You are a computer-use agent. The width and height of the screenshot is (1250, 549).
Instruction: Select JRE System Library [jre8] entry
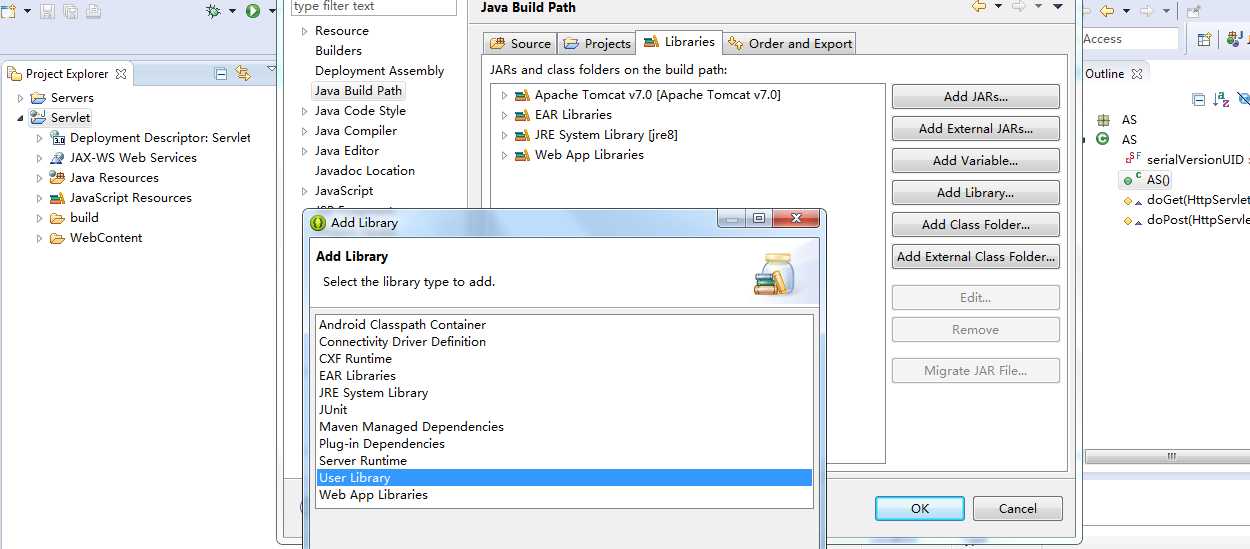click(606, 135)
